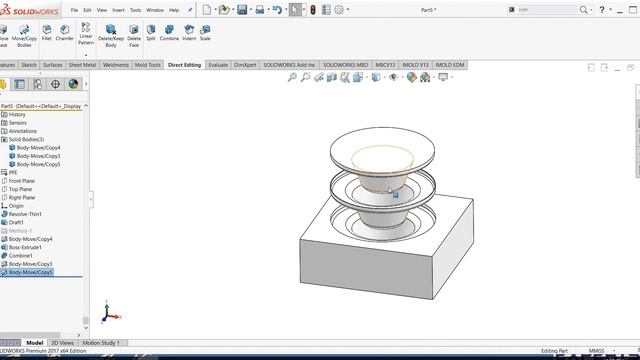Image resolution: width=640 pixels, height=360 pixels.
Task: Open the DimXpertManager tab icon
Action: coord(56,84)
